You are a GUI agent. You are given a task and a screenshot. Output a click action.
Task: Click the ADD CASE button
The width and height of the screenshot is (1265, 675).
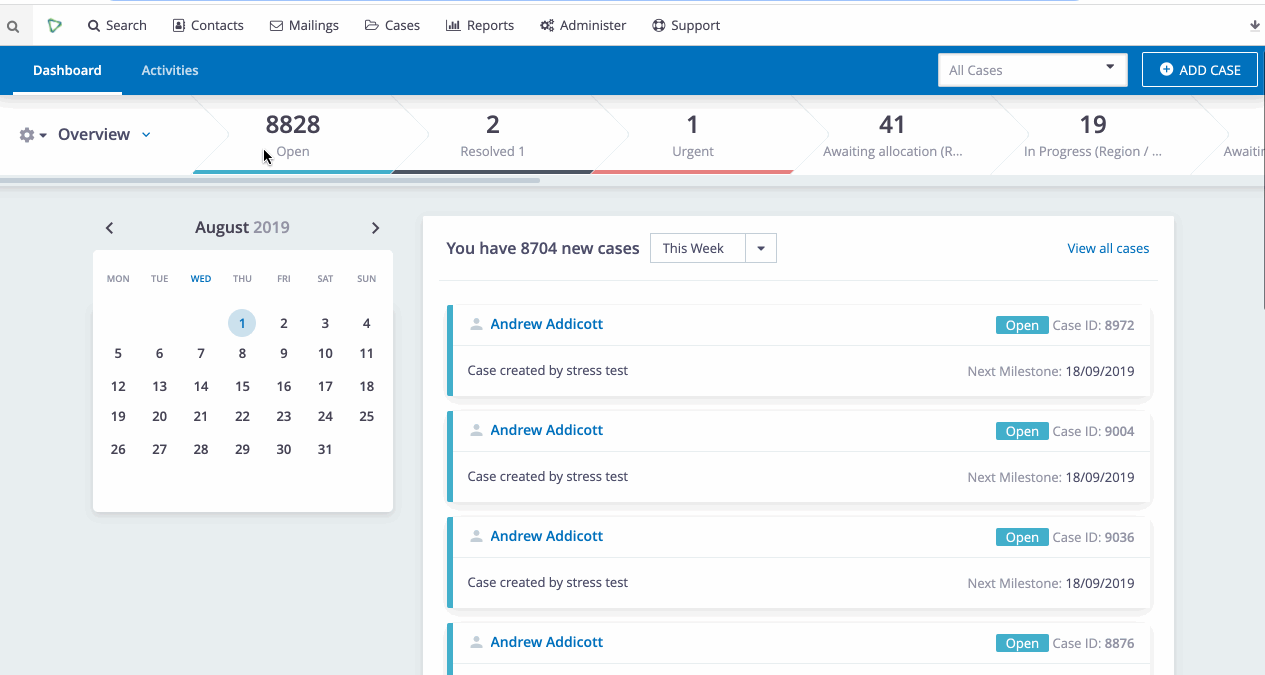(1200, 70)
